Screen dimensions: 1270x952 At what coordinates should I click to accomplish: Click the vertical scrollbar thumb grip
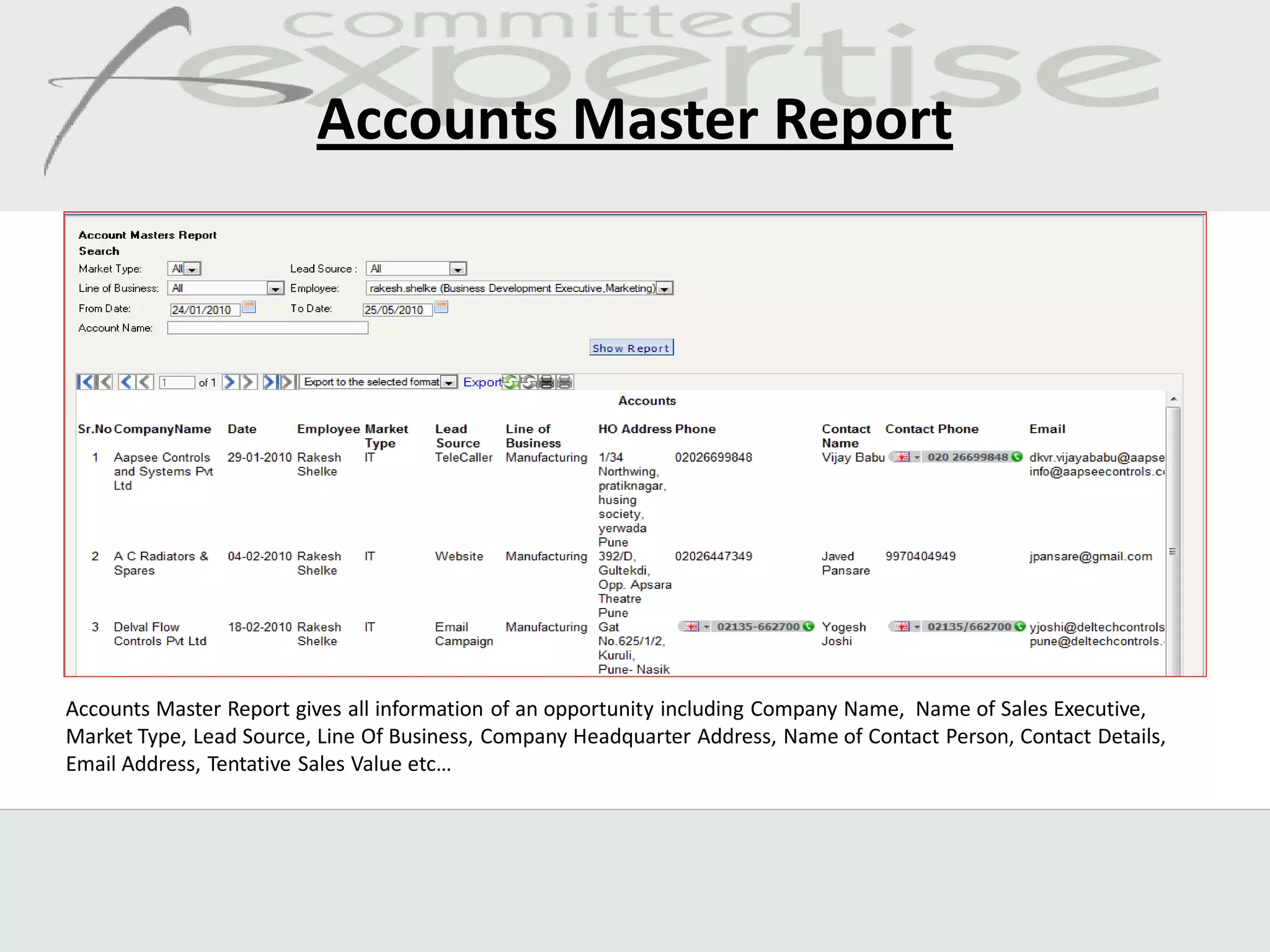coord(1173,552)
